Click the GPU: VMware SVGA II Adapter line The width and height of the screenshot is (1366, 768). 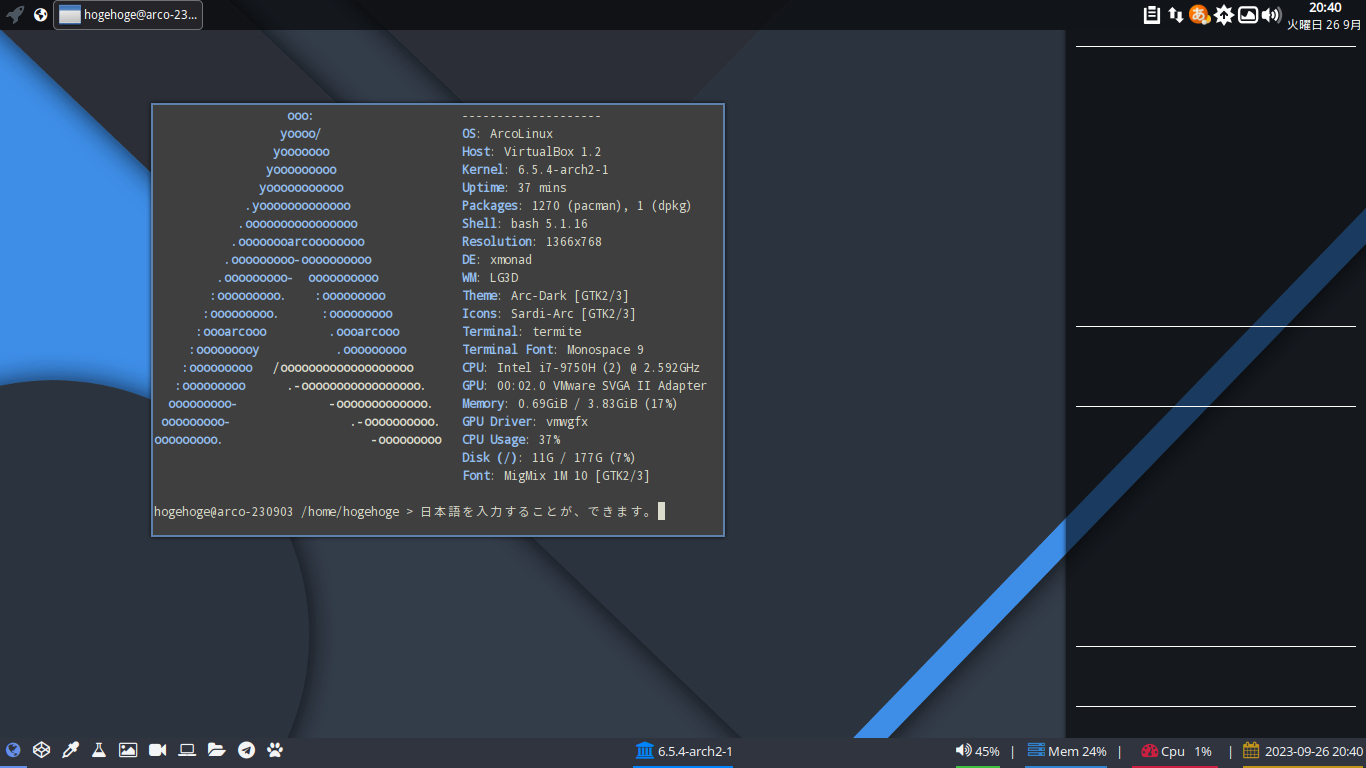(x=584, y=386)
